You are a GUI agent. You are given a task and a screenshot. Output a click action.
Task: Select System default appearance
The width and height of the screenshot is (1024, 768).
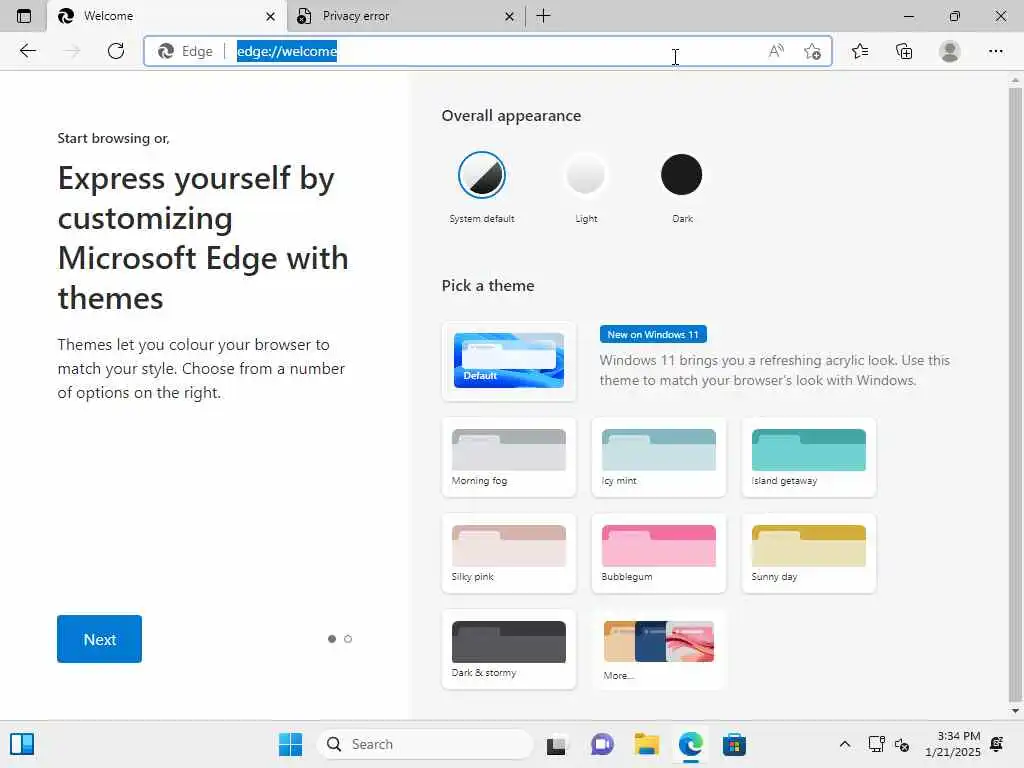[482, 175]
